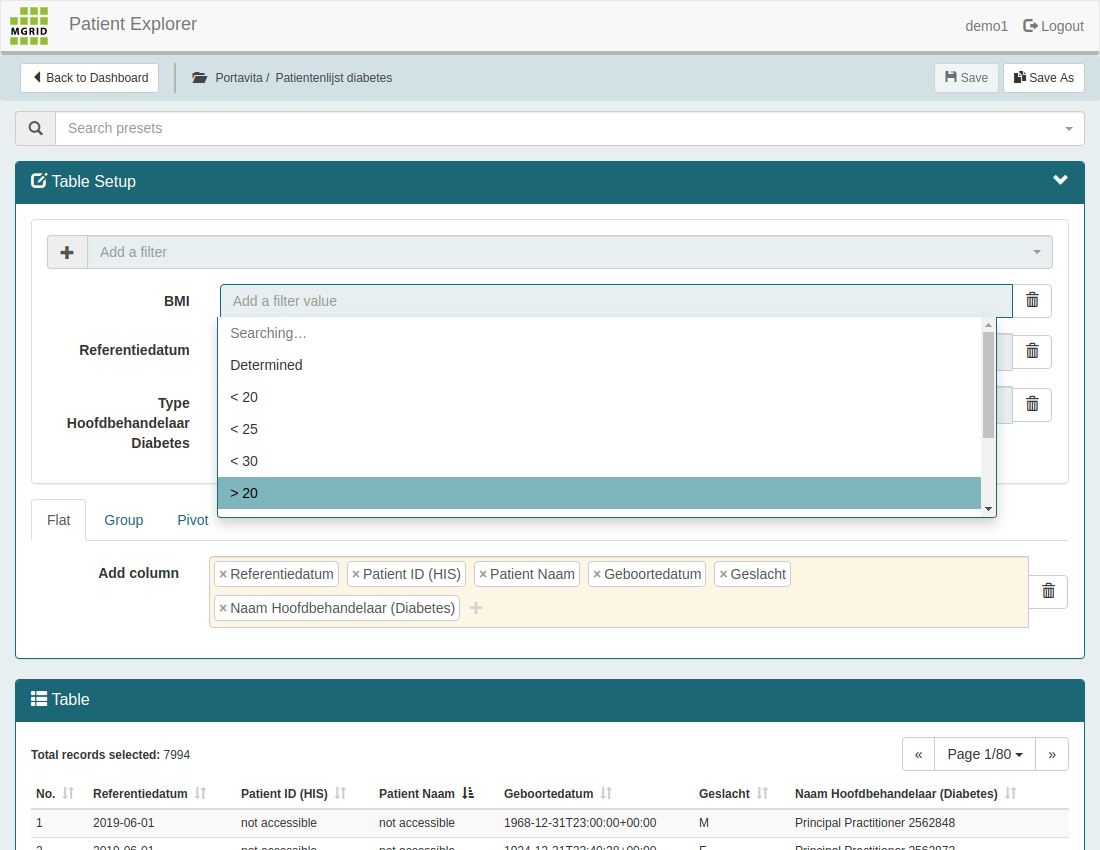The width and height of the screenshot is (1100, 850).
Task: Remove Naam Hoofdbehandelaar (Diabetes) column tag
Action: (x=223, y=608)
